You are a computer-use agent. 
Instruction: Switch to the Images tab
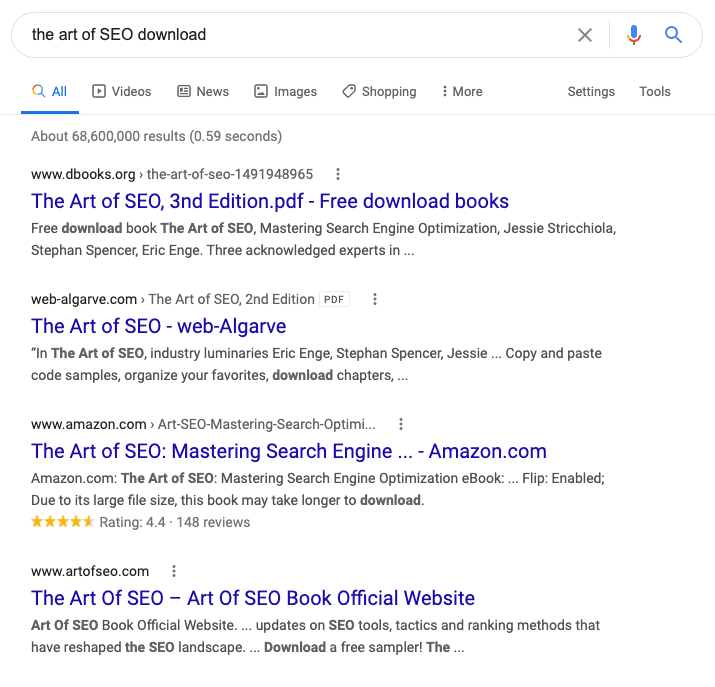pos(285,92)
